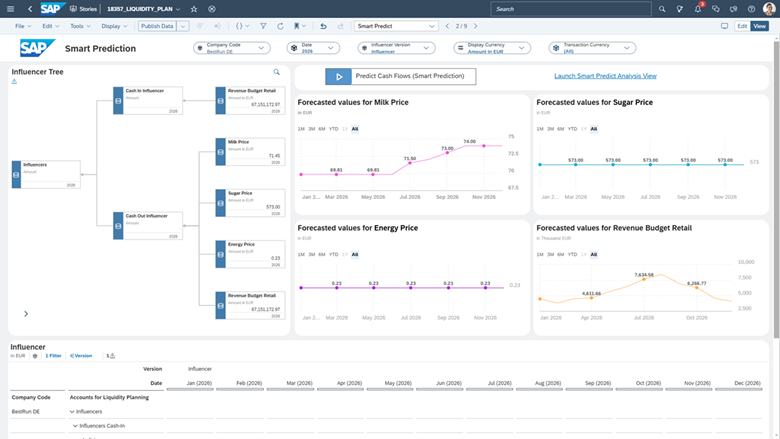Open the help question mark icon

pos(752,9)
